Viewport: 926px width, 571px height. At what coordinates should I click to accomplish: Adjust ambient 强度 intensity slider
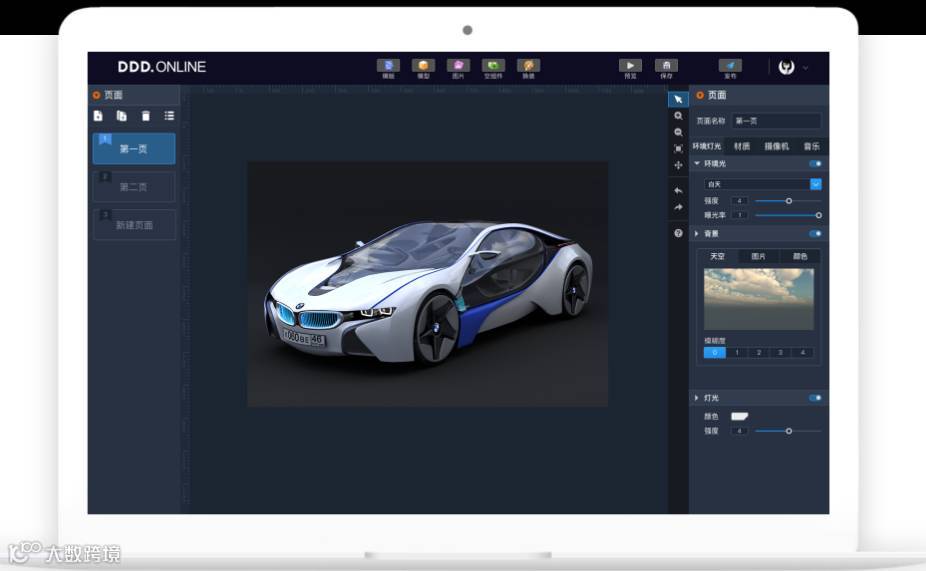click(x=788, y=201)
